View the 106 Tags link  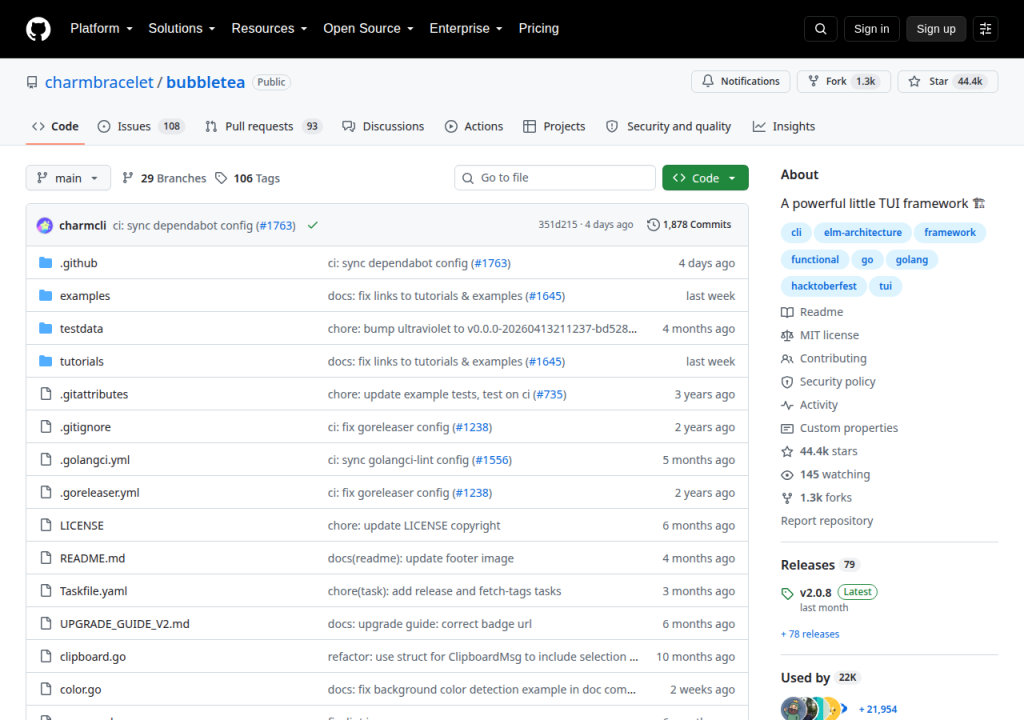[x=248, y=178]
